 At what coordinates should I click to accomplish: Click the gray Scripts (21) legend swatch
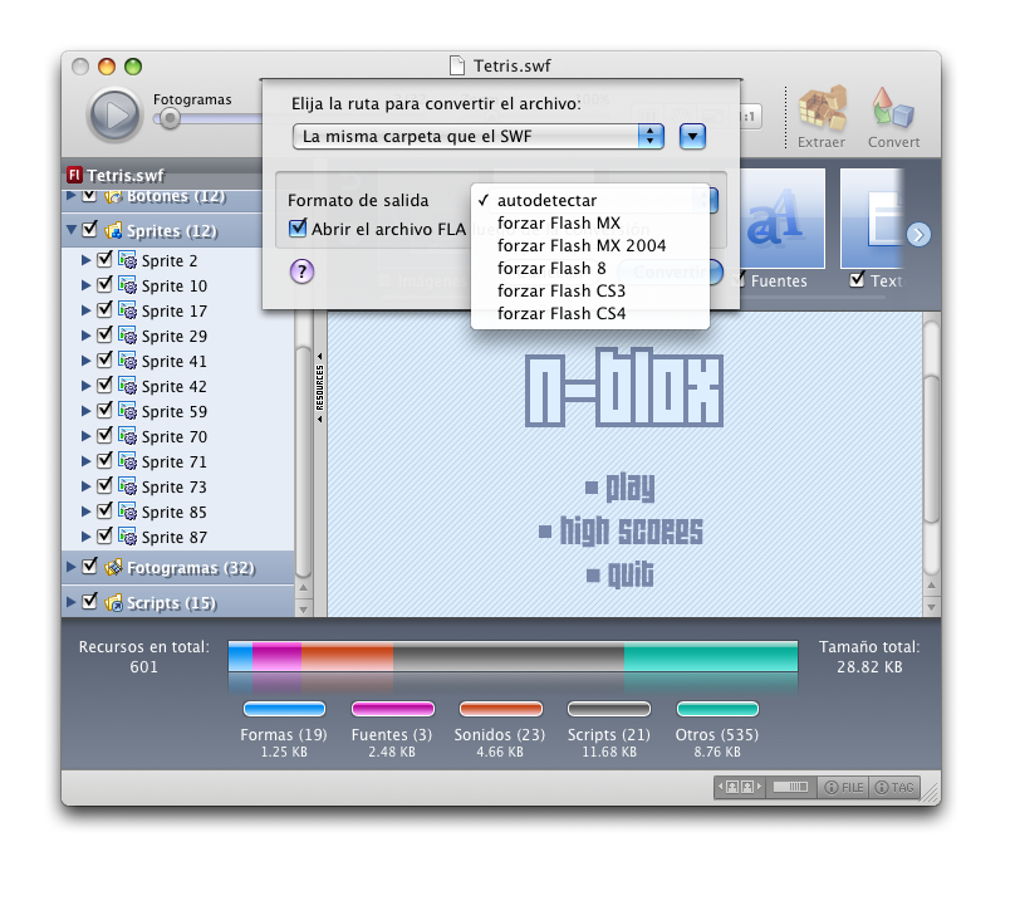609,709
